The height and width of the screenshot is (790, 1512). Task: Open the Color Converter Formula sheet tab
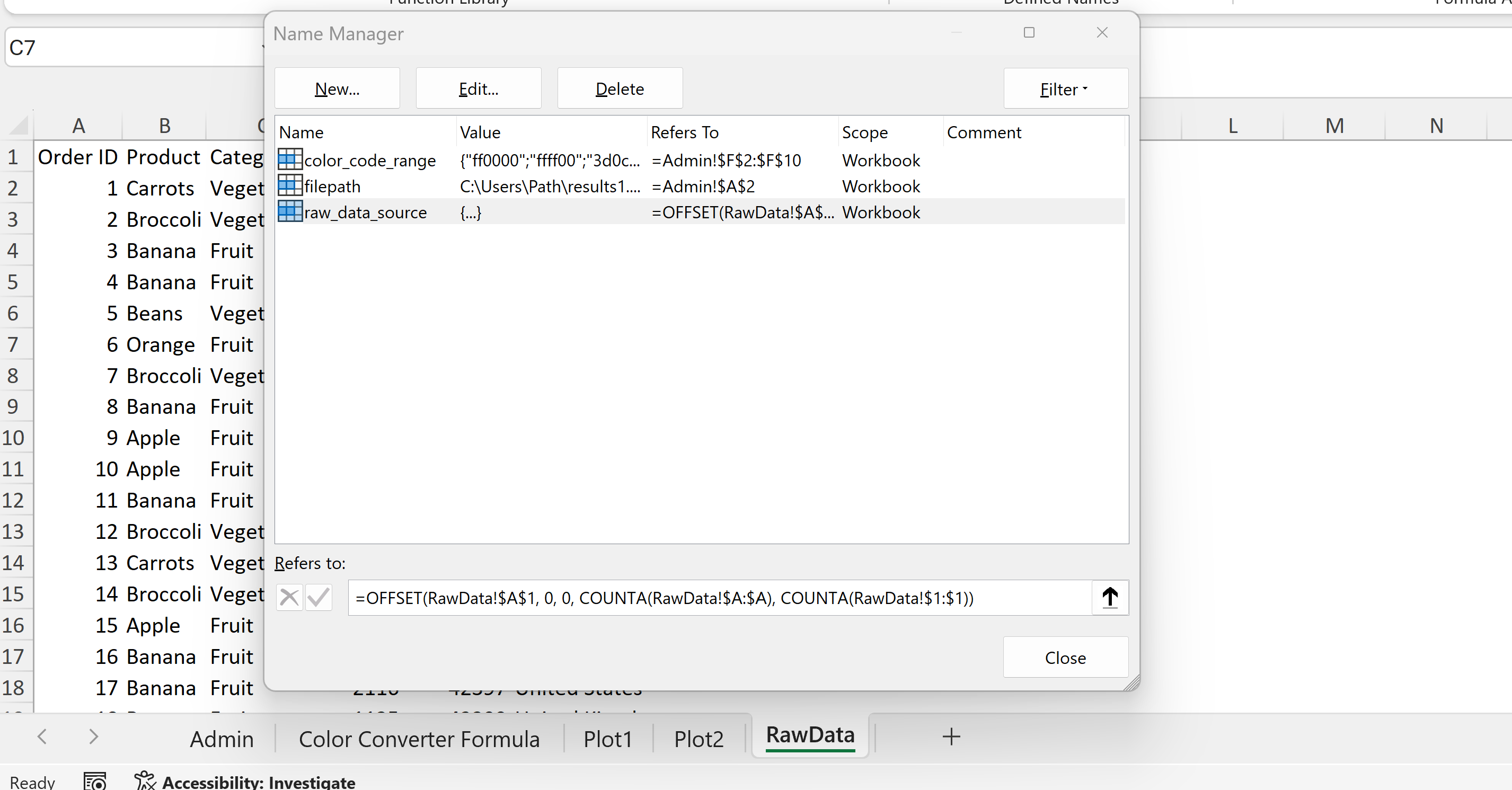[x=419, y=739]
